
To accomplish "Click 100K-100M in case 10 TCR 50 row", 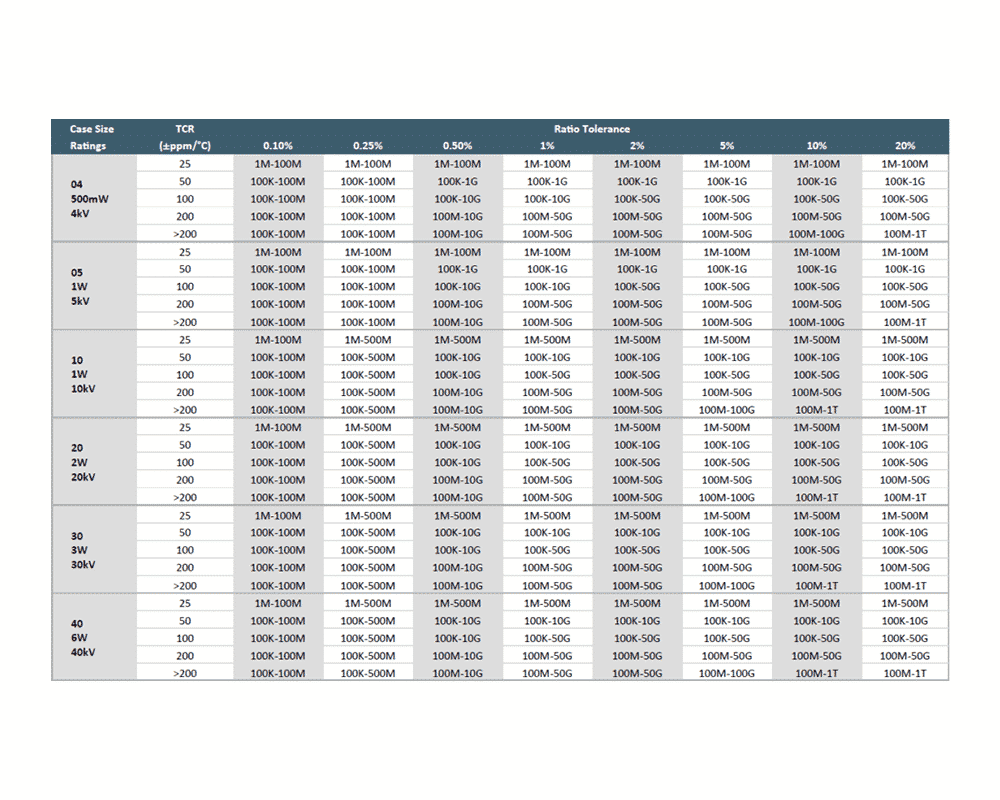I will (x=278, y=357).
